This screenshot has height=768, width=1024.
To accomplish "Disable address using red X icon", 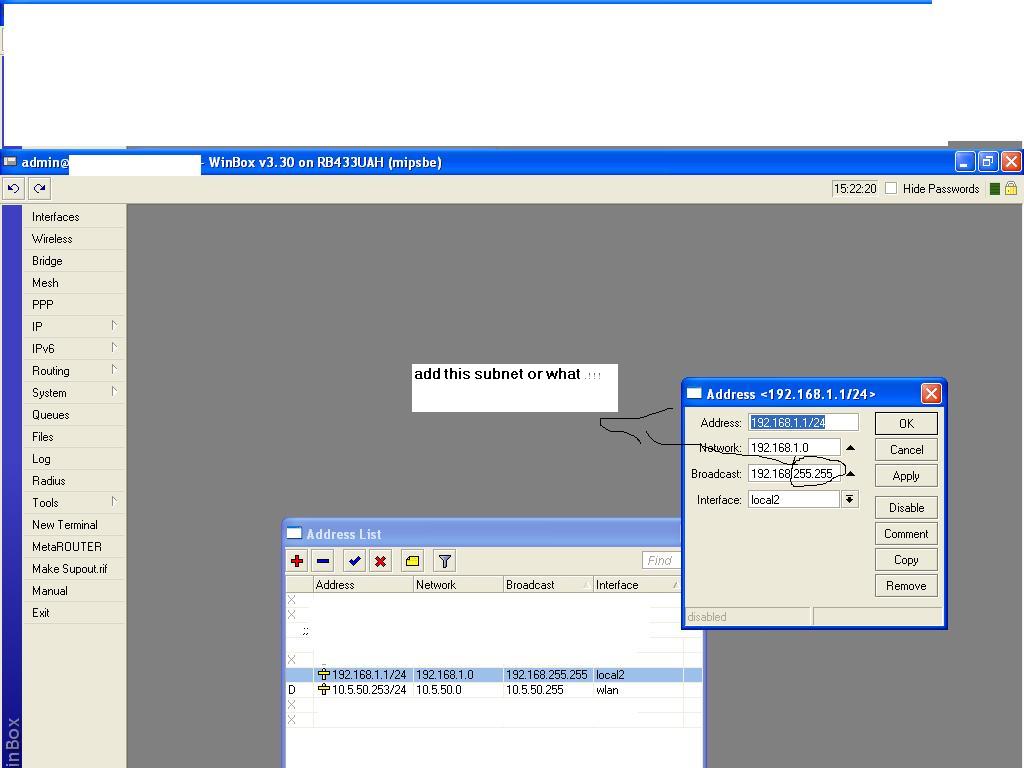I will pos(381,561).
